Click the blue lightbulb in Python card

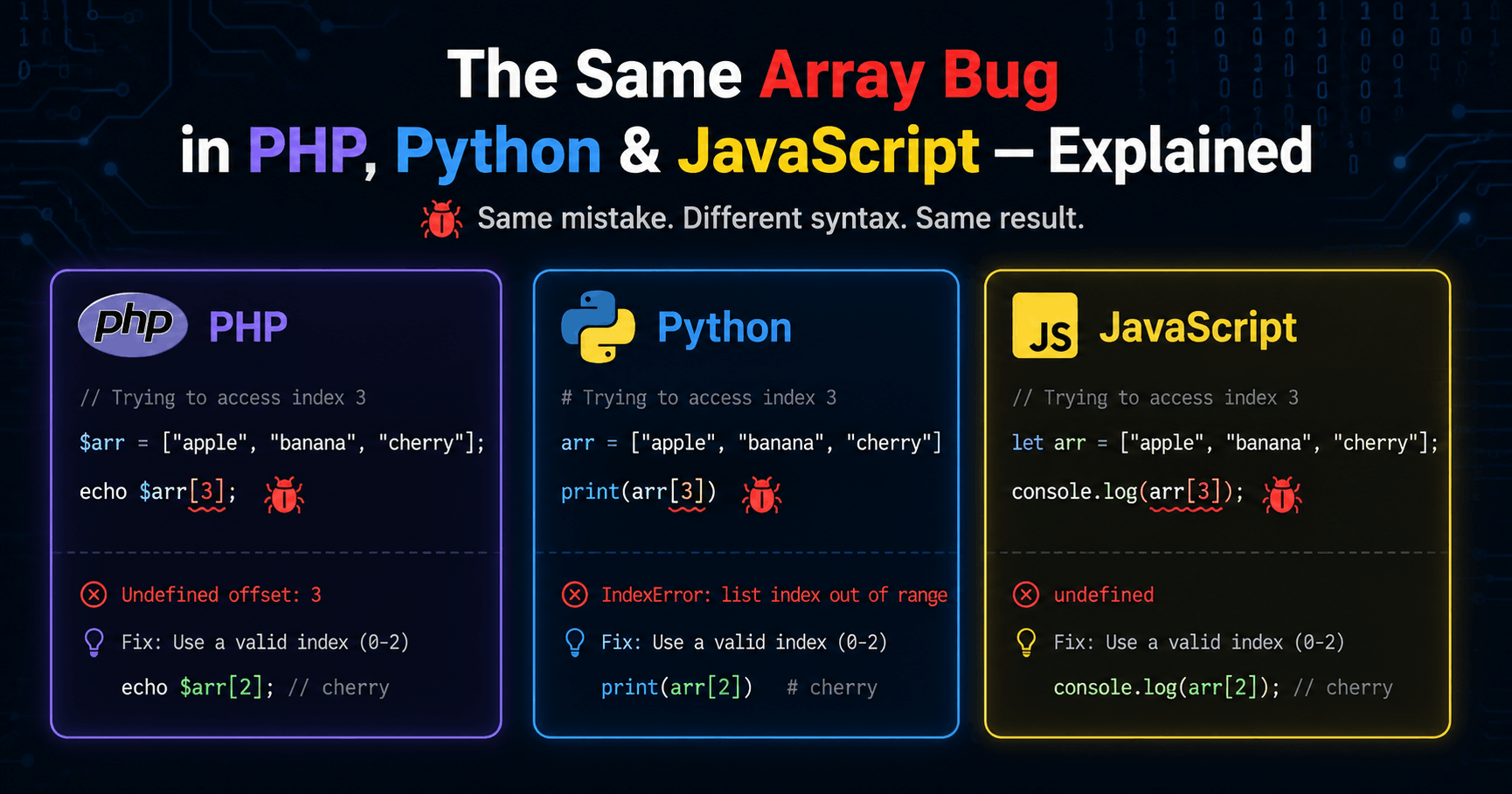click(x=574, y=643)
